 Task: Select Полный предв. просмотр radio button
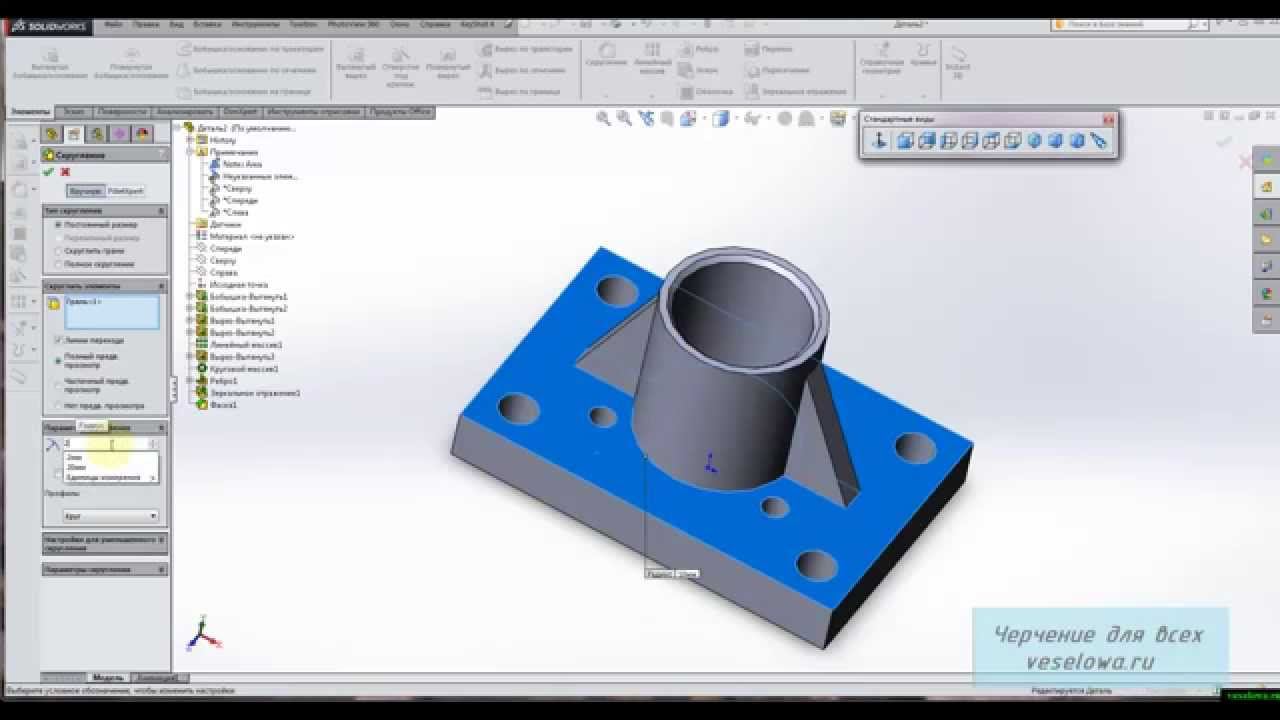58,360
